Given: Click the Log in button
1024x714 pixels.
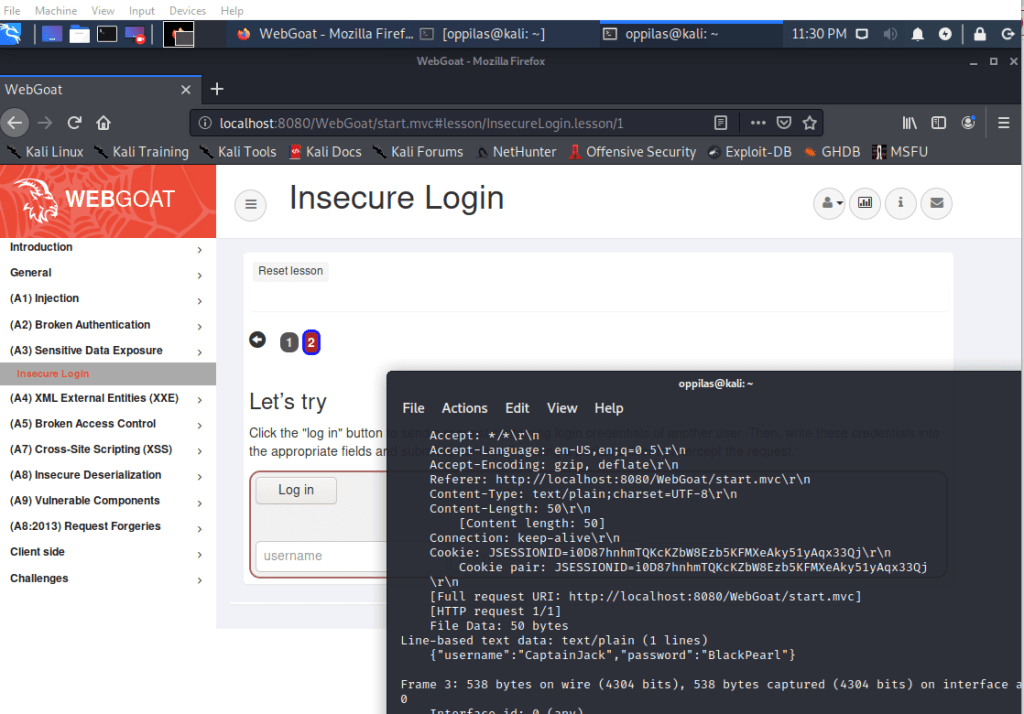Looking at the screenshot, I should pyautogui.click(x=296, y=490).
